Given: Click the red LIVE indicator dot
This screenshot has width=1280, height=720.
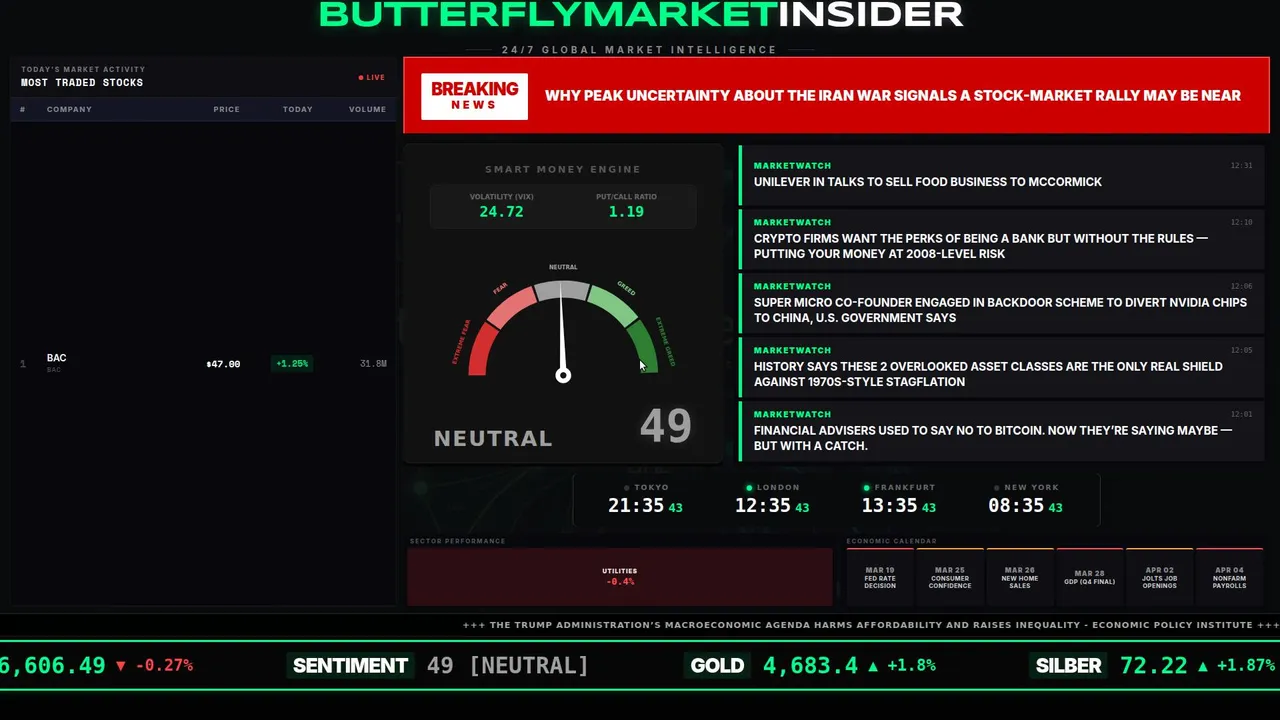Looking at the screenshot, I should pyautogui.click(x=361, y=78).
